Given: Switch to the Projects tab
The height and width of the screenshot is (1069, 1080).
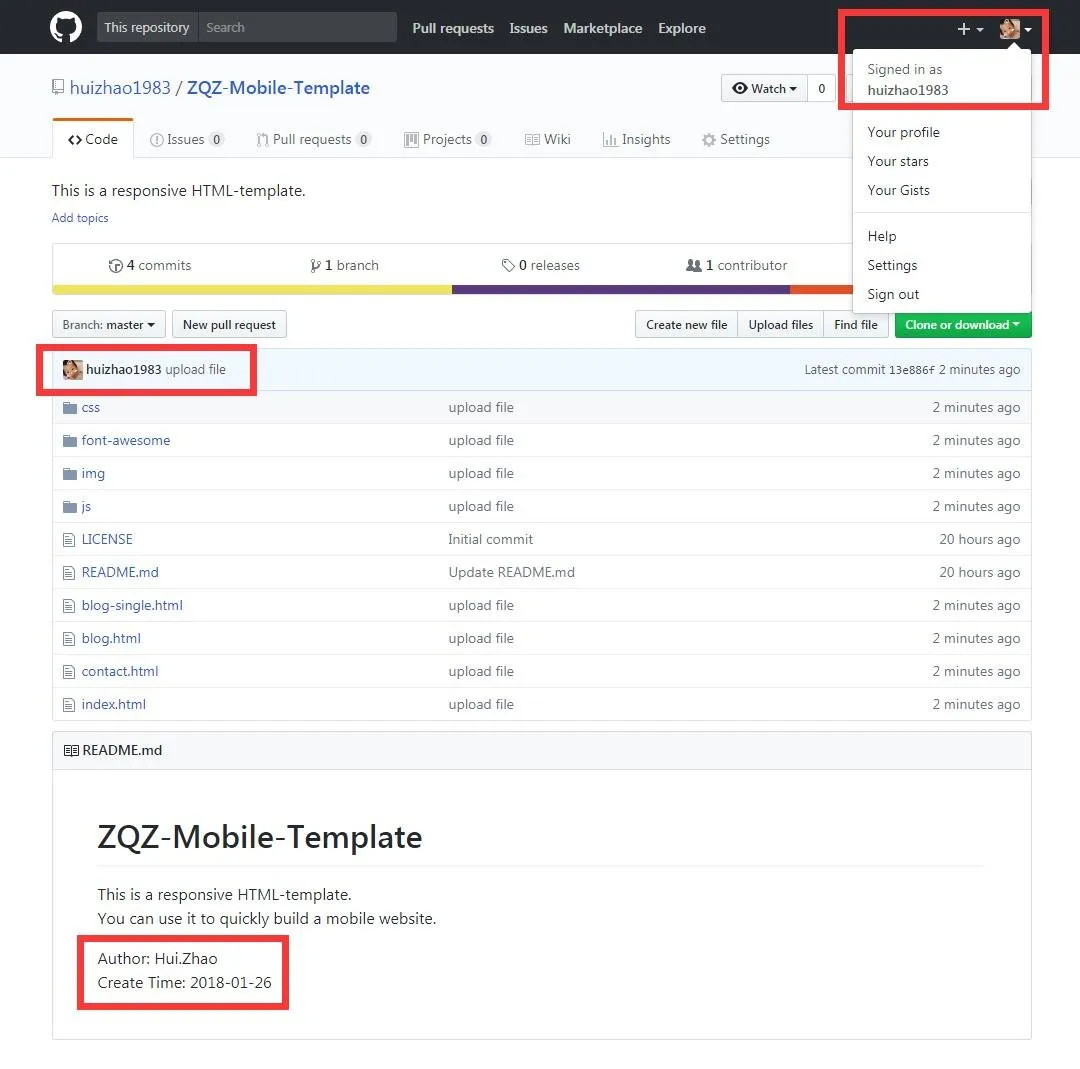Looking at the screenshot, I should point(447,140).
